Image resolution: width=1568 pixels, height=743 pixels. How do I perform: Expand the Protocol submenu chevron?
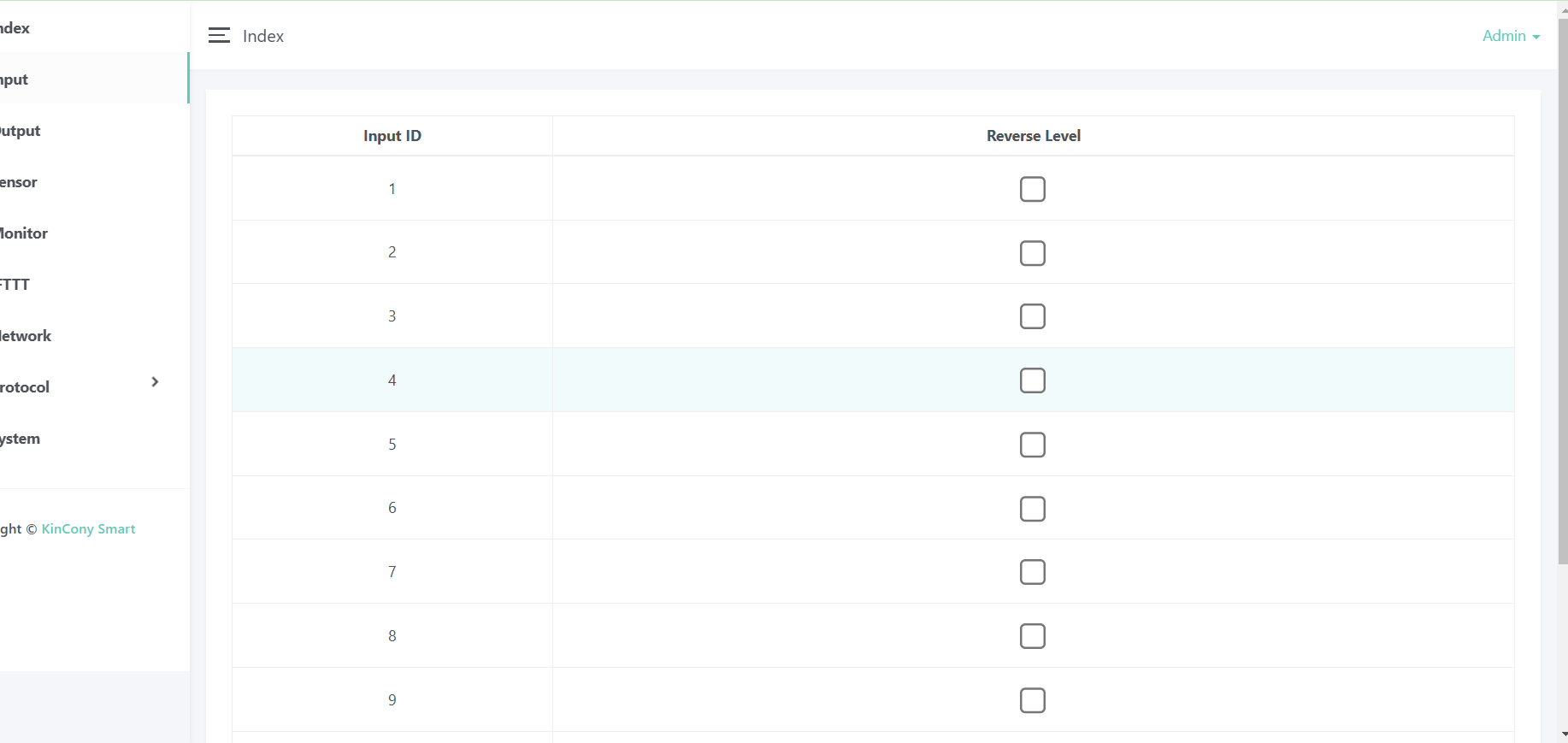click(155, 382)
